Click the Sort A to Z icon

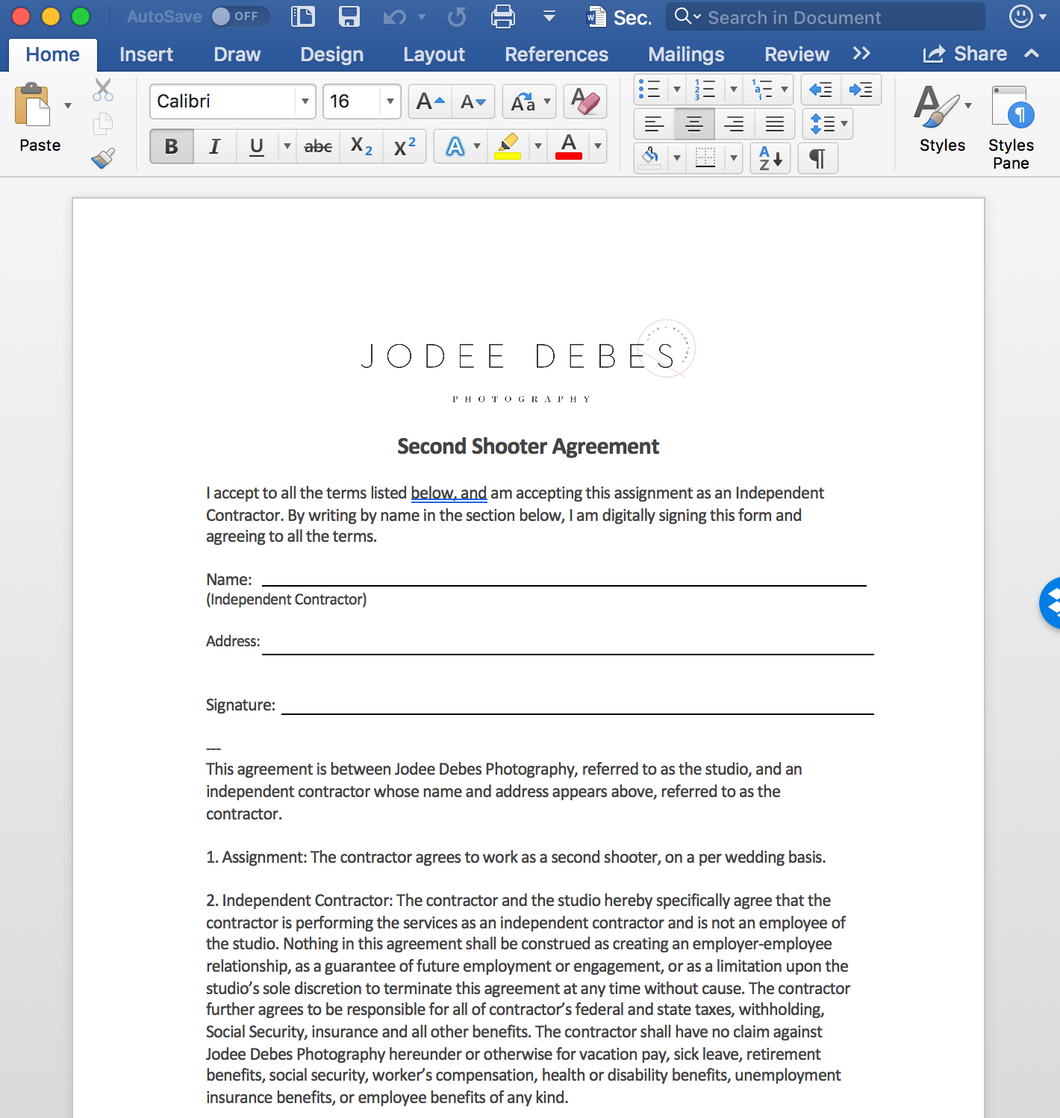coord(772,158)
